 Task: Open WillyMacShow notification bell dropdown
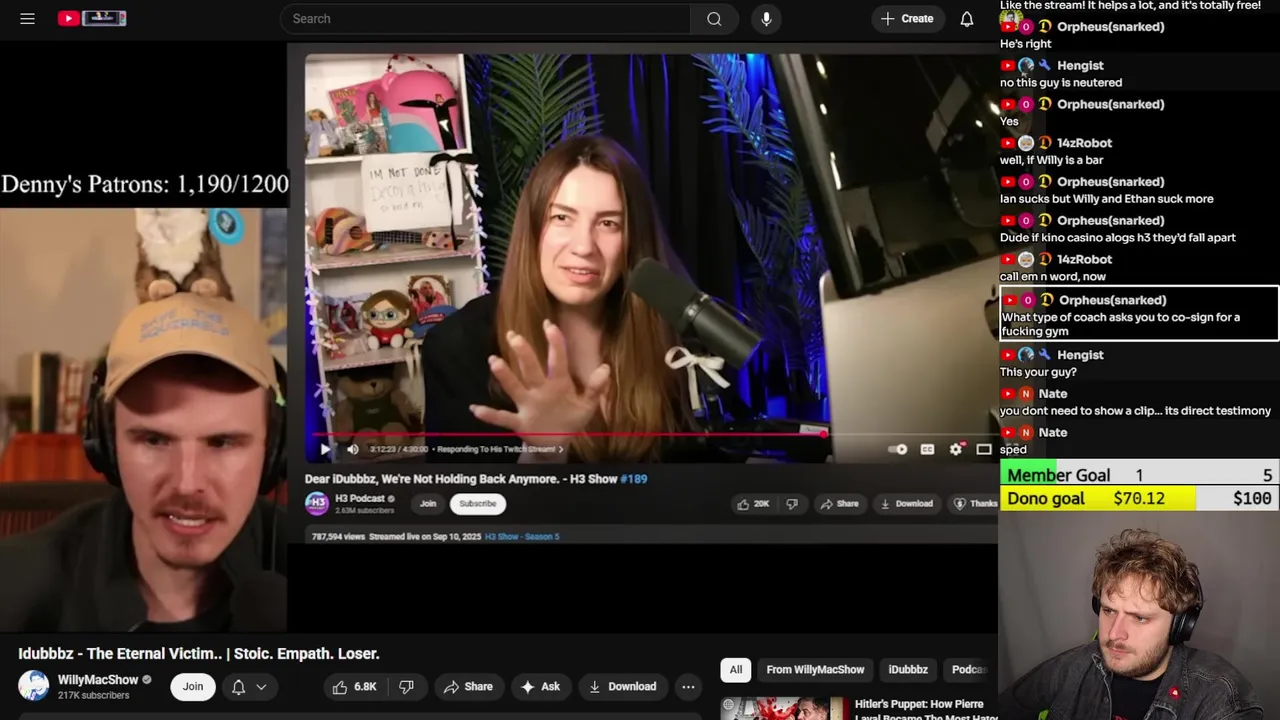click(249, 687)
